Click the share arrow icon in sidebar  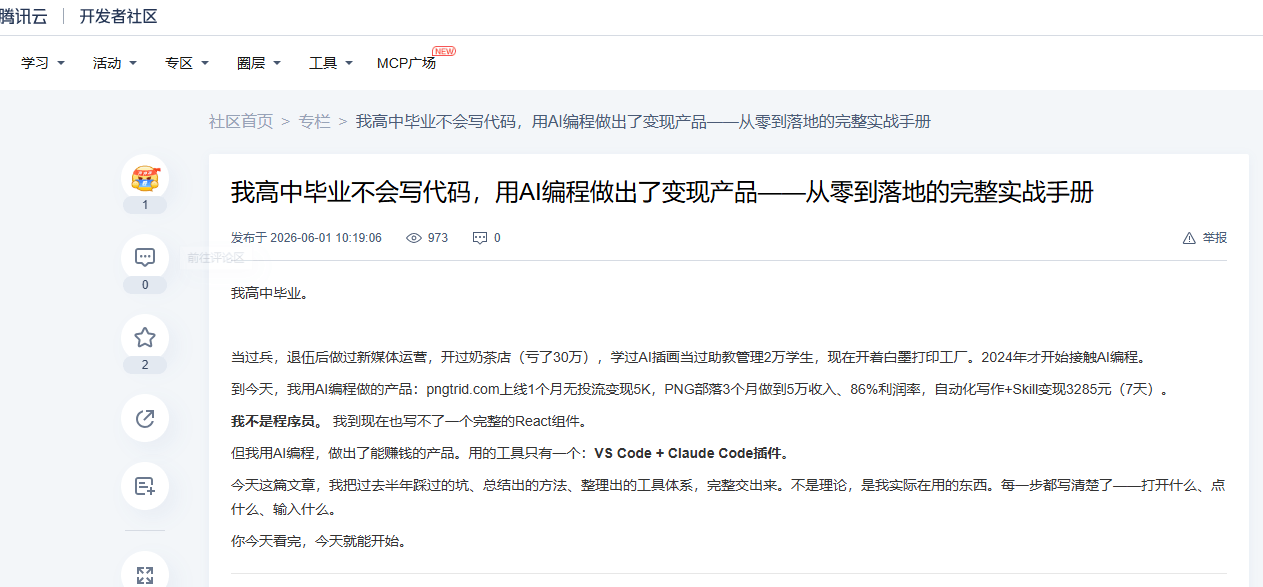pos(145,417)
